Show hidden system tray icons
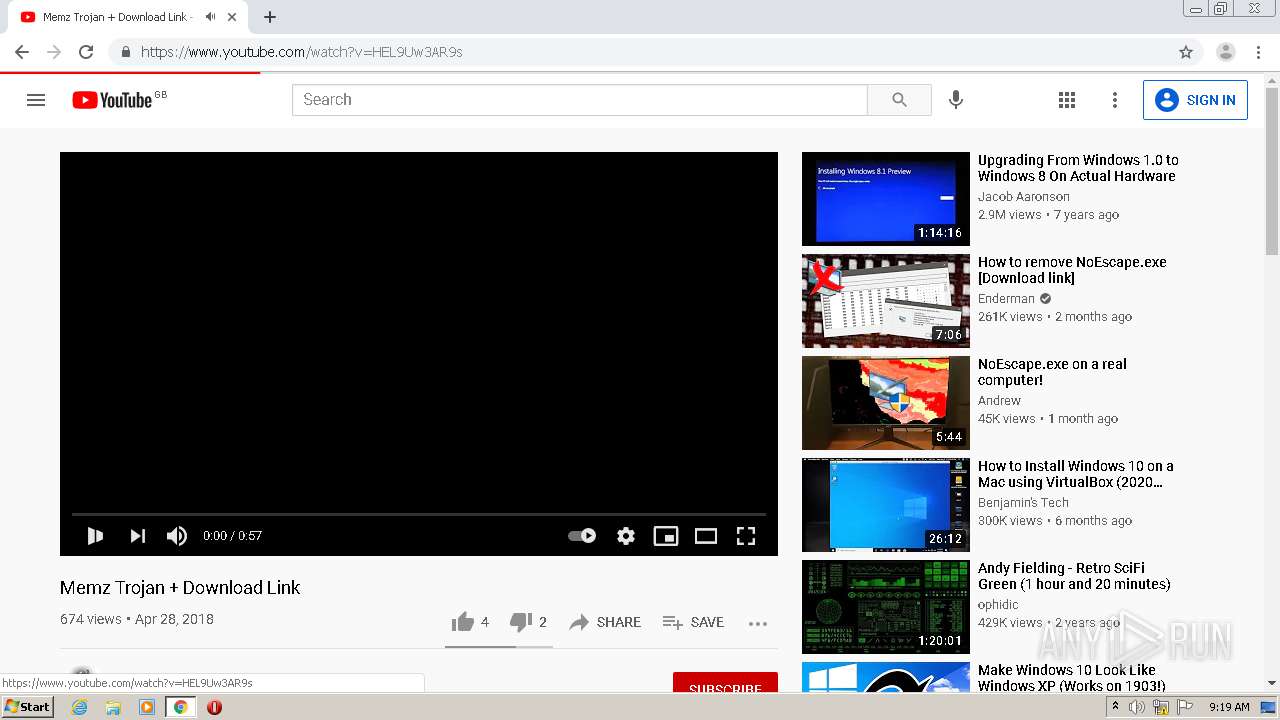 pyautogui.click(x=1116, y=707)
